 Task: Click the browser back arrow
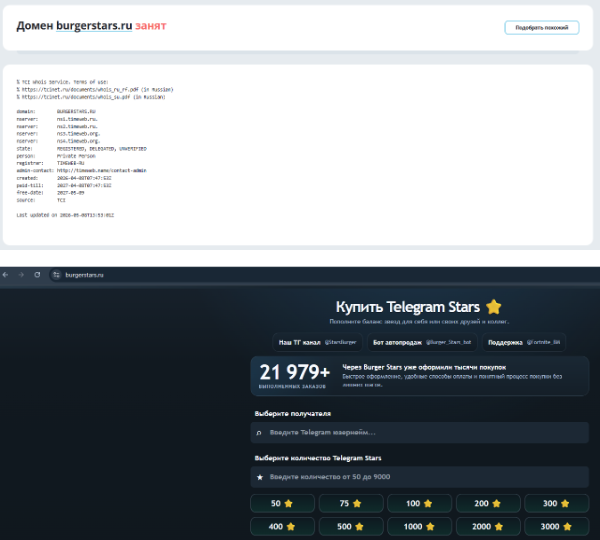tap(5, 275)
